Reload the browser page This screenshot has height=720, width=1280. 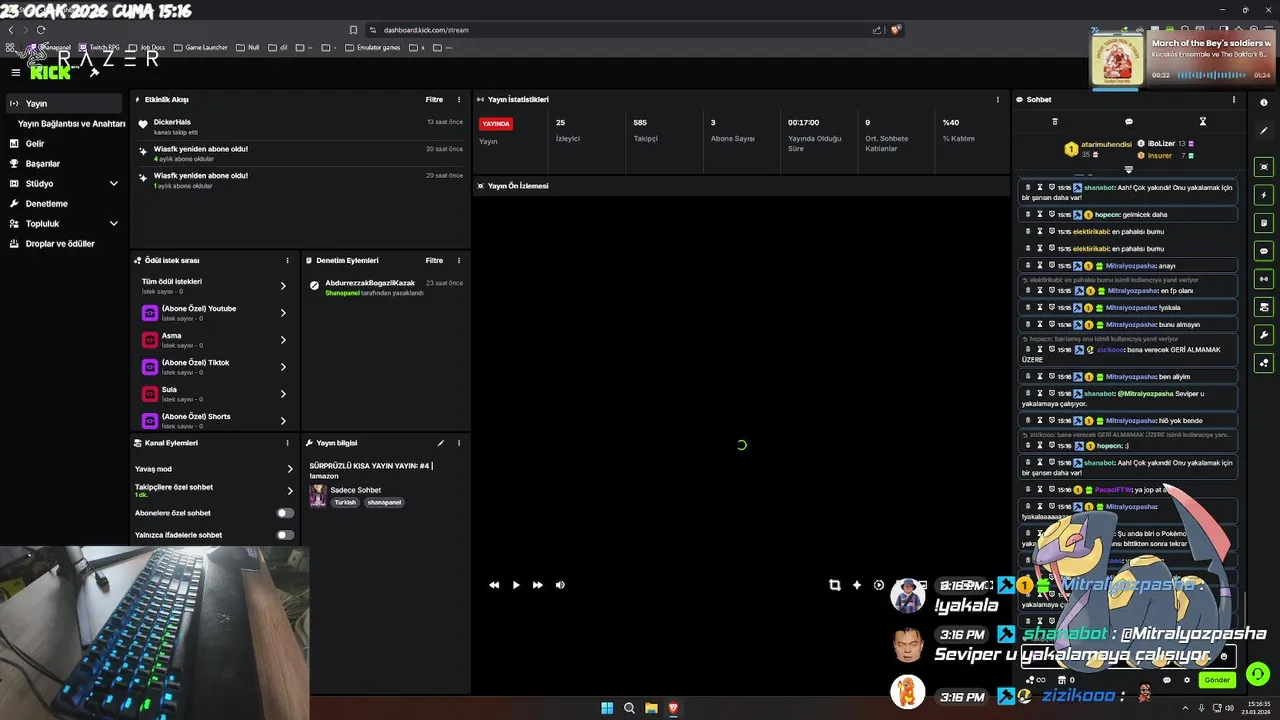(x=41, y=30)
